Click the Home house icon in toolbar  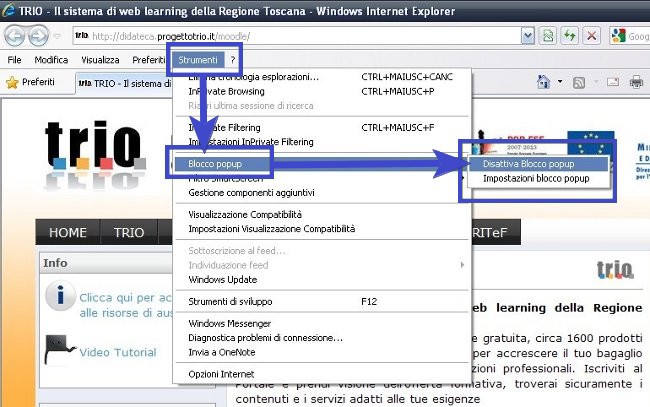tap(543, 82)
